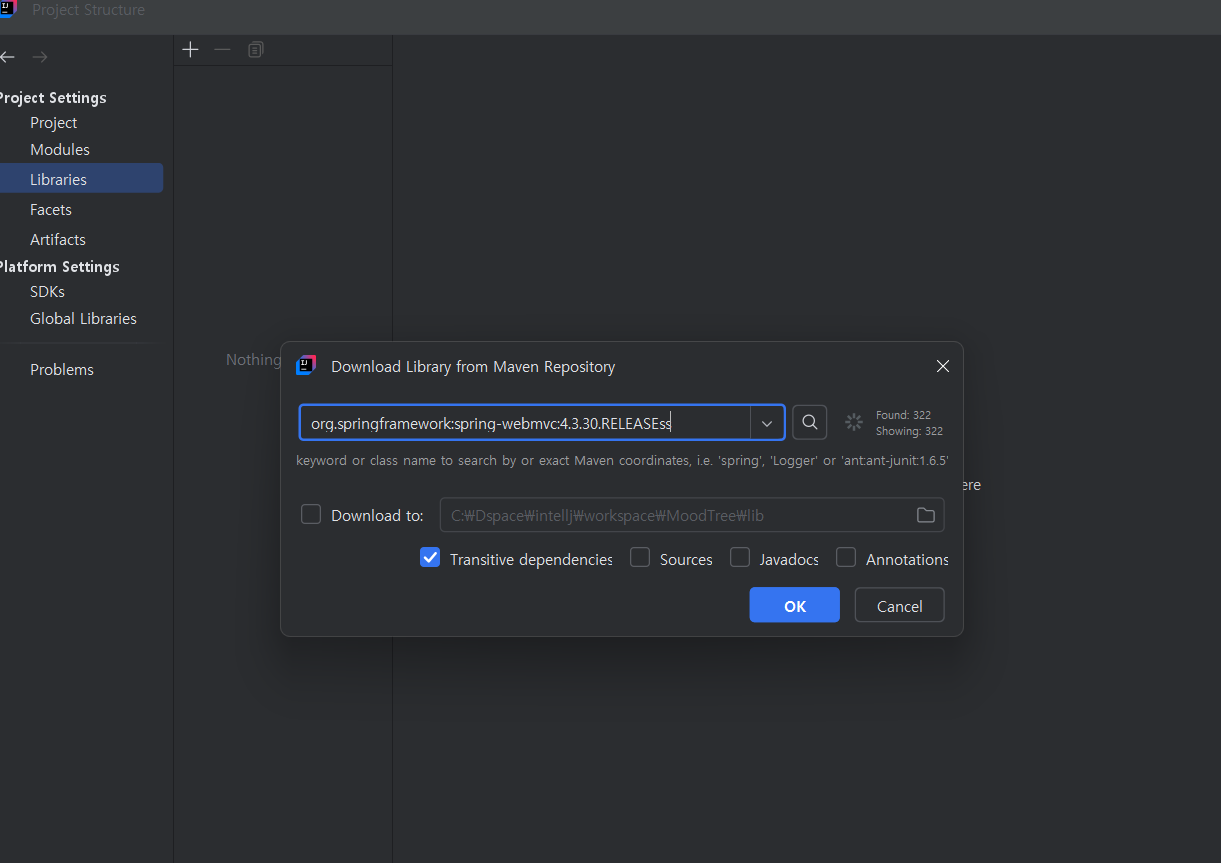Viewport: 1221px width, 863px height.
Task: Open Global Libraries settings
Action: [x=83, y=318]
